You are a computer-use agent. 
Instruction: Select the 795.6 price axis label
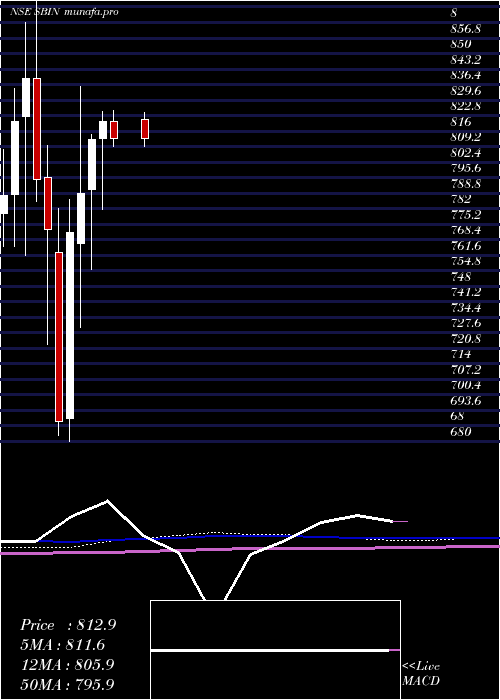tap(465, 168)
